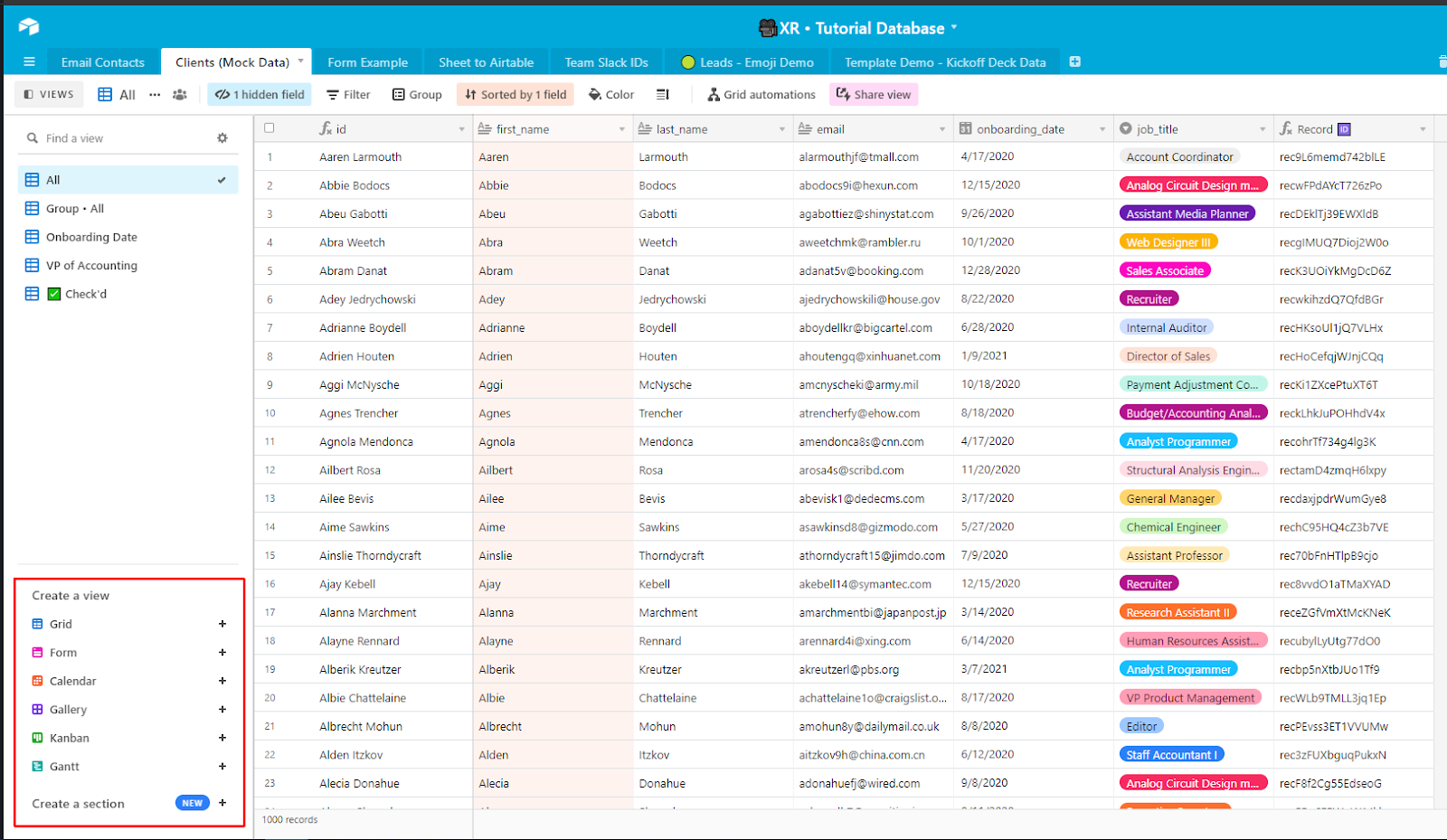Image resolution: width=1447 pixels, height=840 pixels.
Task: Toggle the VIEWS sidebar panel
Action: [49, 95]
